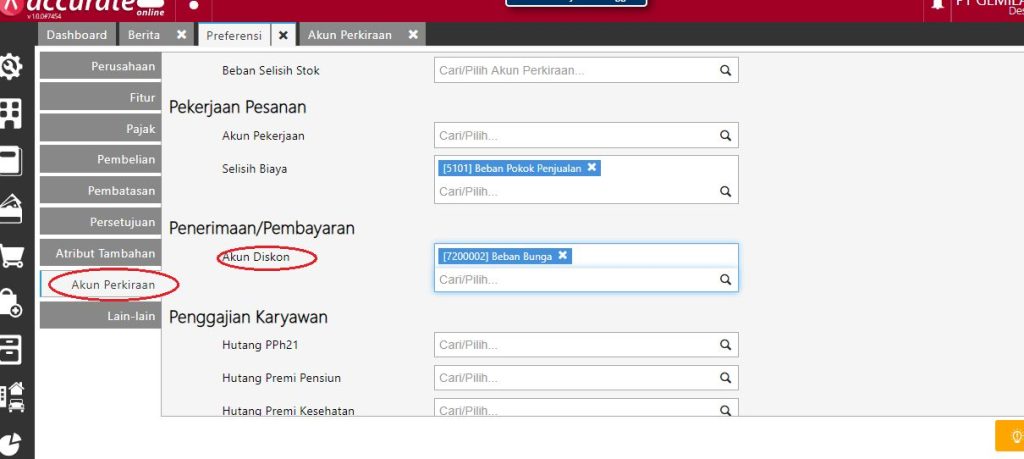Screen dimensions: 1024x459
Task: Open the shopping cart module icon
Action: click(12, 256)
